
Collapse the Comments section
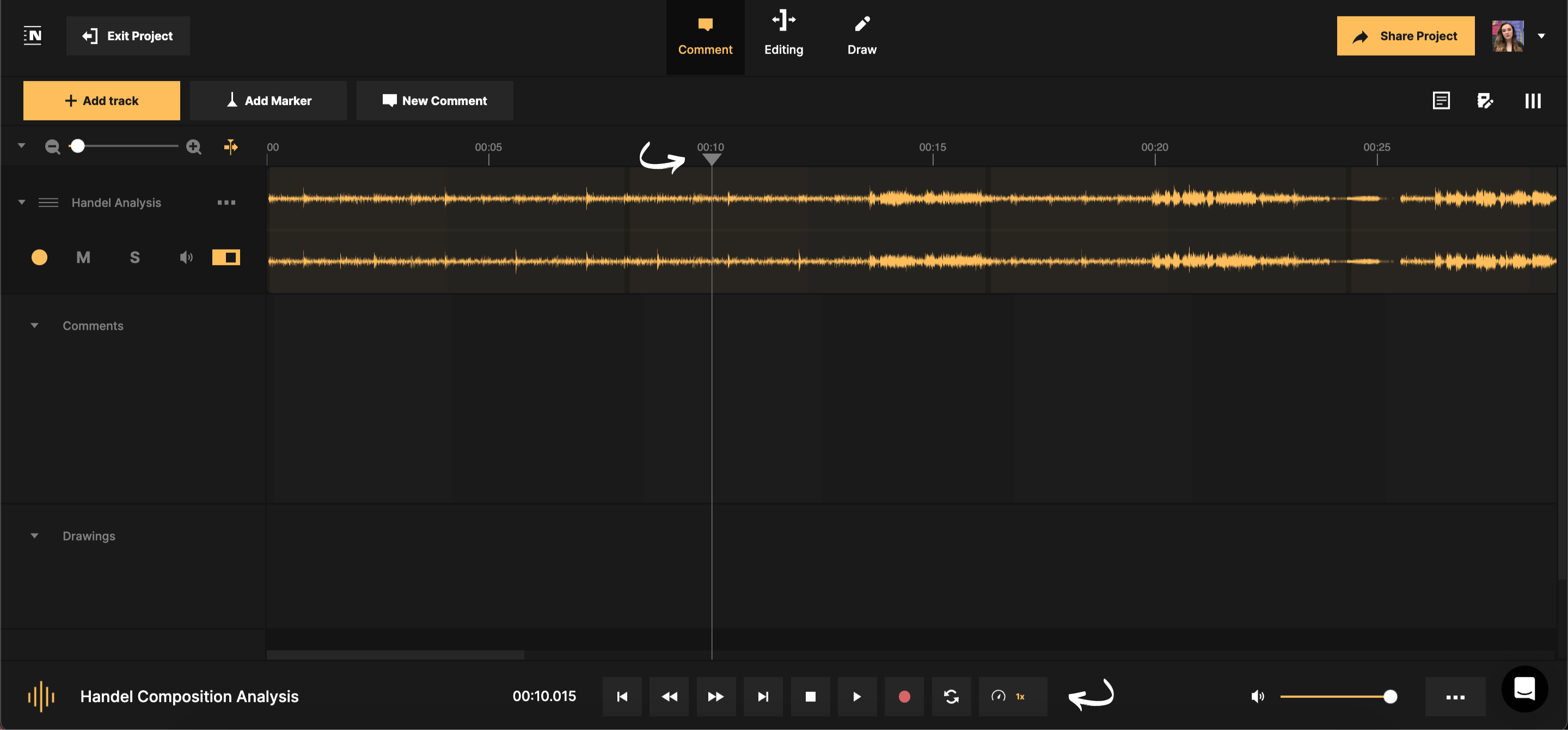34,325
